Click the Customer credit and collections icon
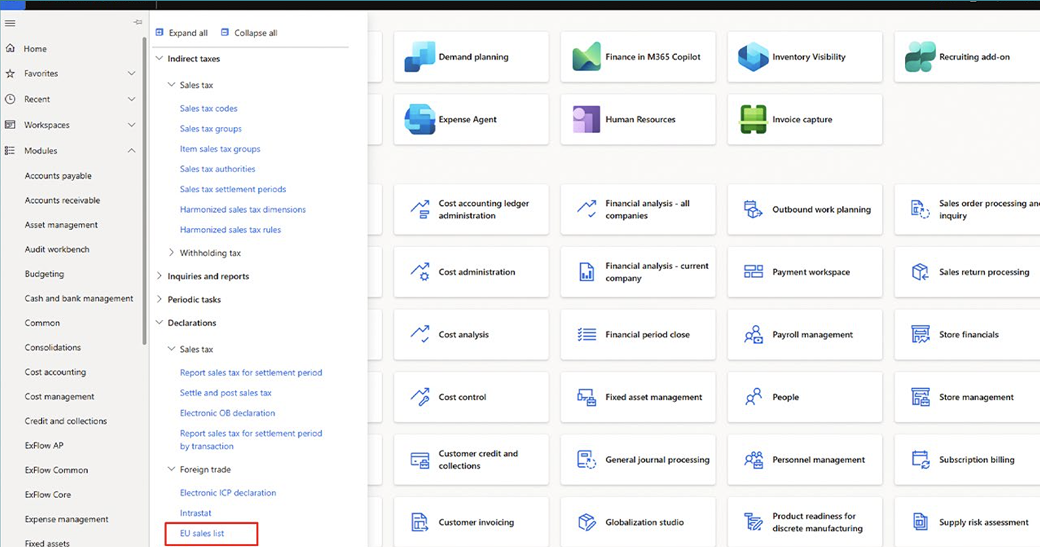The width and height of the screenshot is (1040, 547). [420, 460]
